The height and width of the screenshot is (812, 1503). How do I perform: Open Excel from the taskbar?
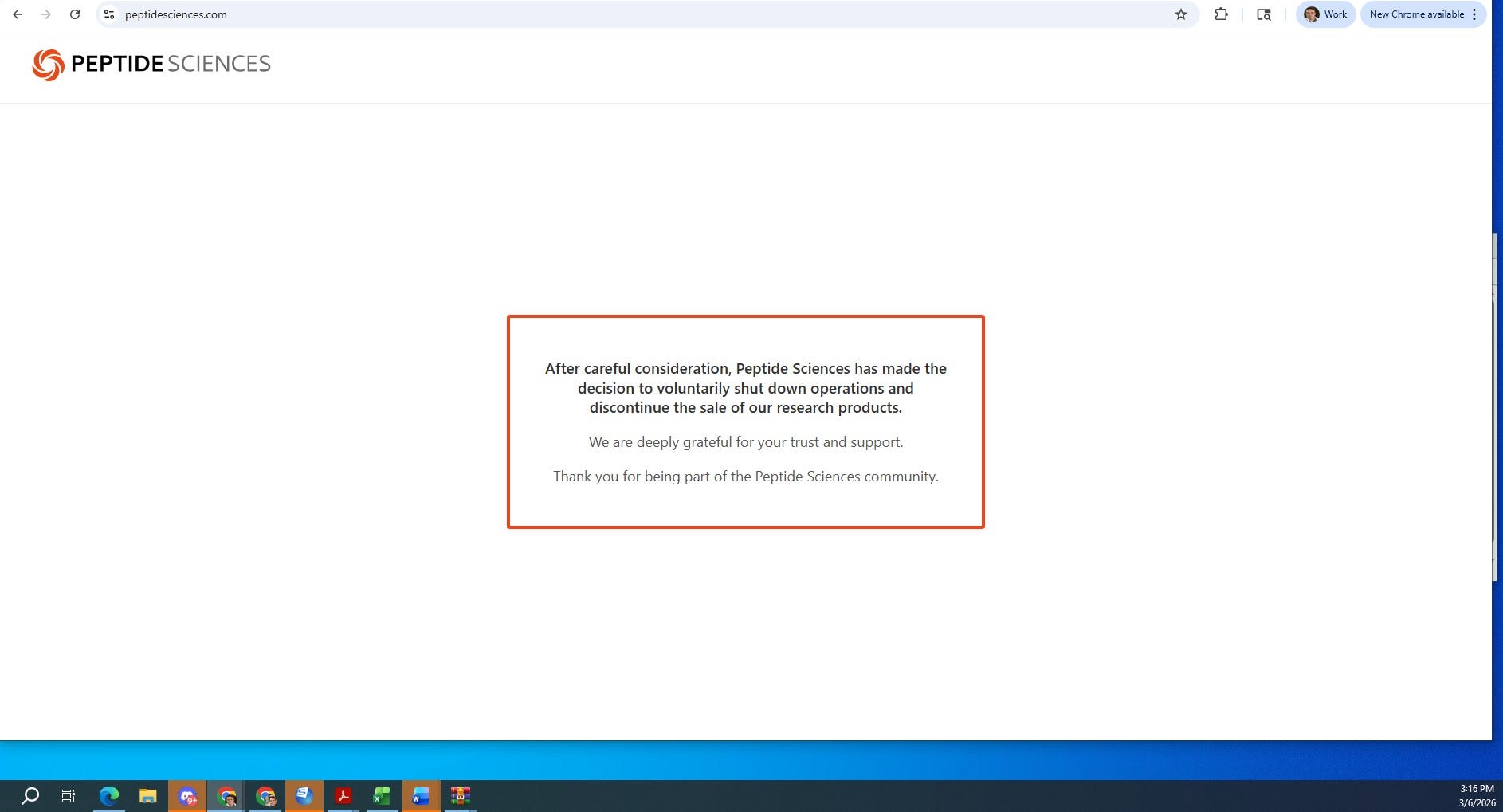pos(382,796)
